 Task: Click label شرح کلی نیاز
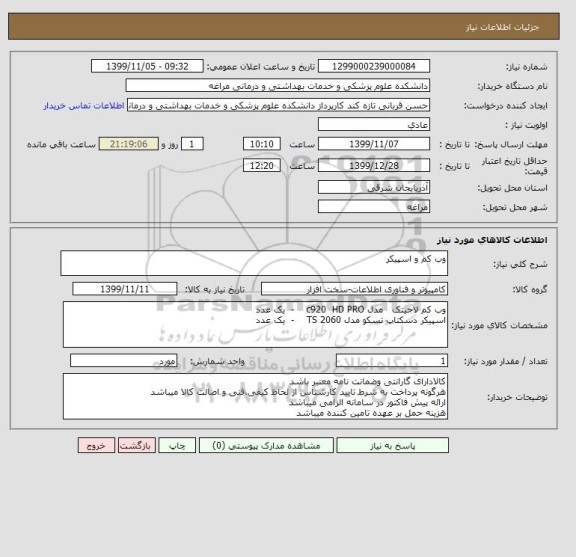coord(520,264)
